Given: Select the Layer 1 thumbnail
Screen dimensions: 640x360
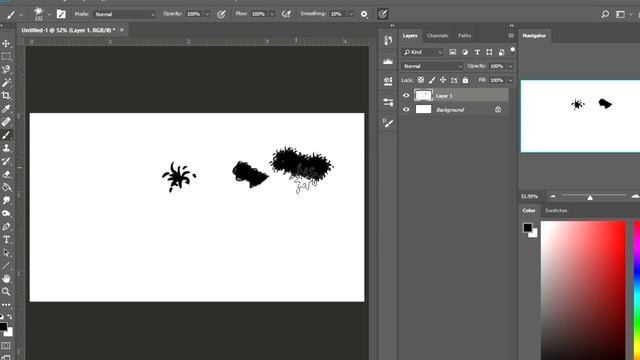Looking at the screenshot, I should click(x=423, y=96).
